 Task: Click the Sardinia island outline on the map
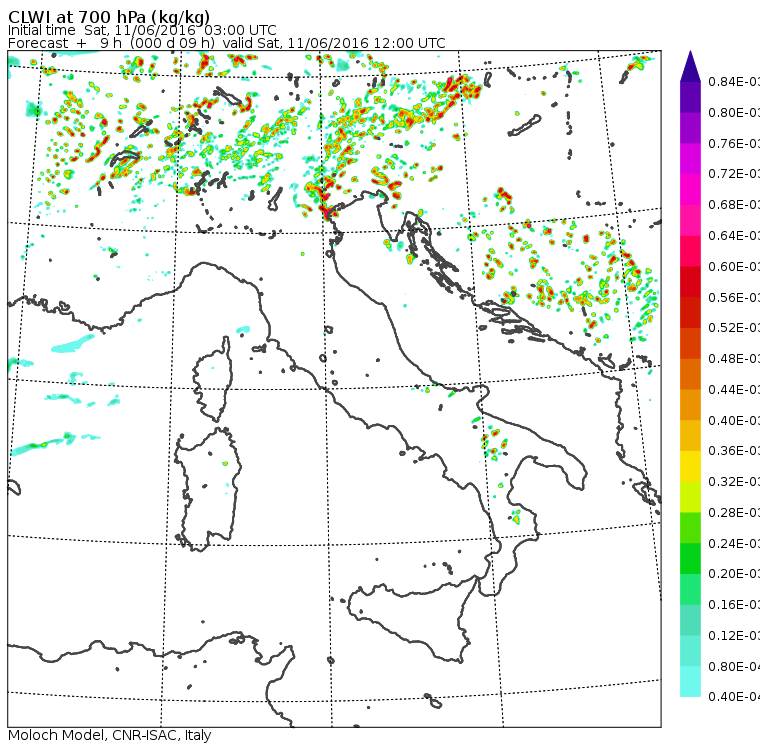[x=207, y=490]
